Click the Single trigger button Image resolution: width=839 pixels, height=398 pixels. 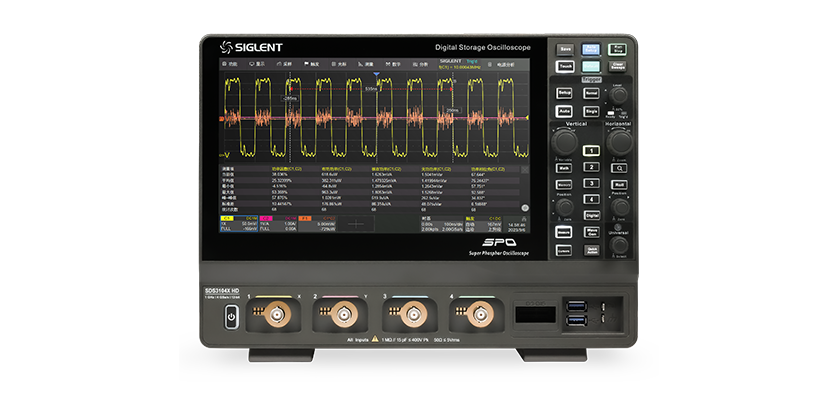(591, 111)
